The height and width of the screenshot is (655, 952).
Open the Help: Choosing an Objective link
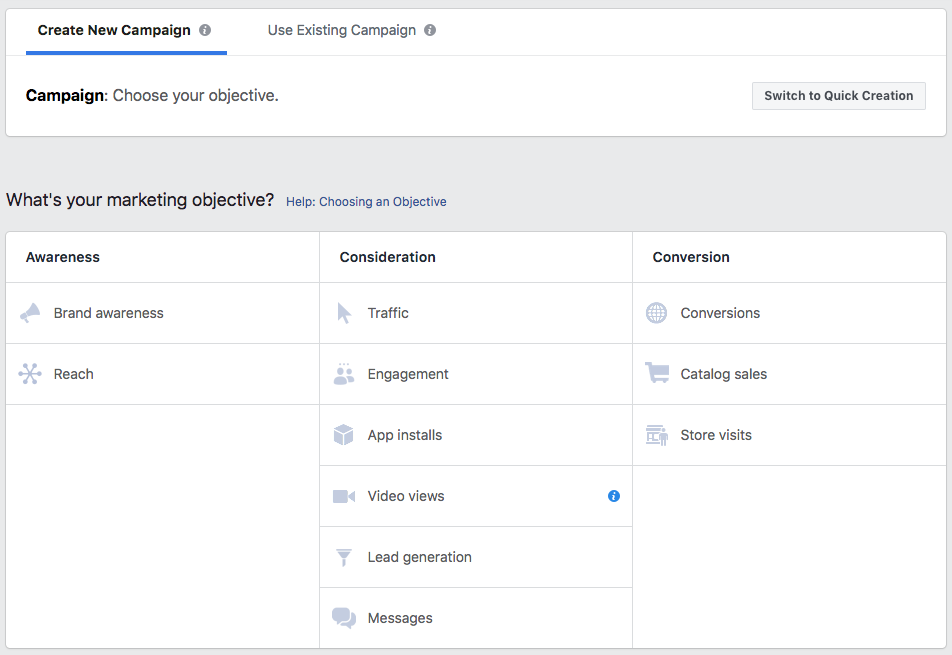click(x=366, y=202)
